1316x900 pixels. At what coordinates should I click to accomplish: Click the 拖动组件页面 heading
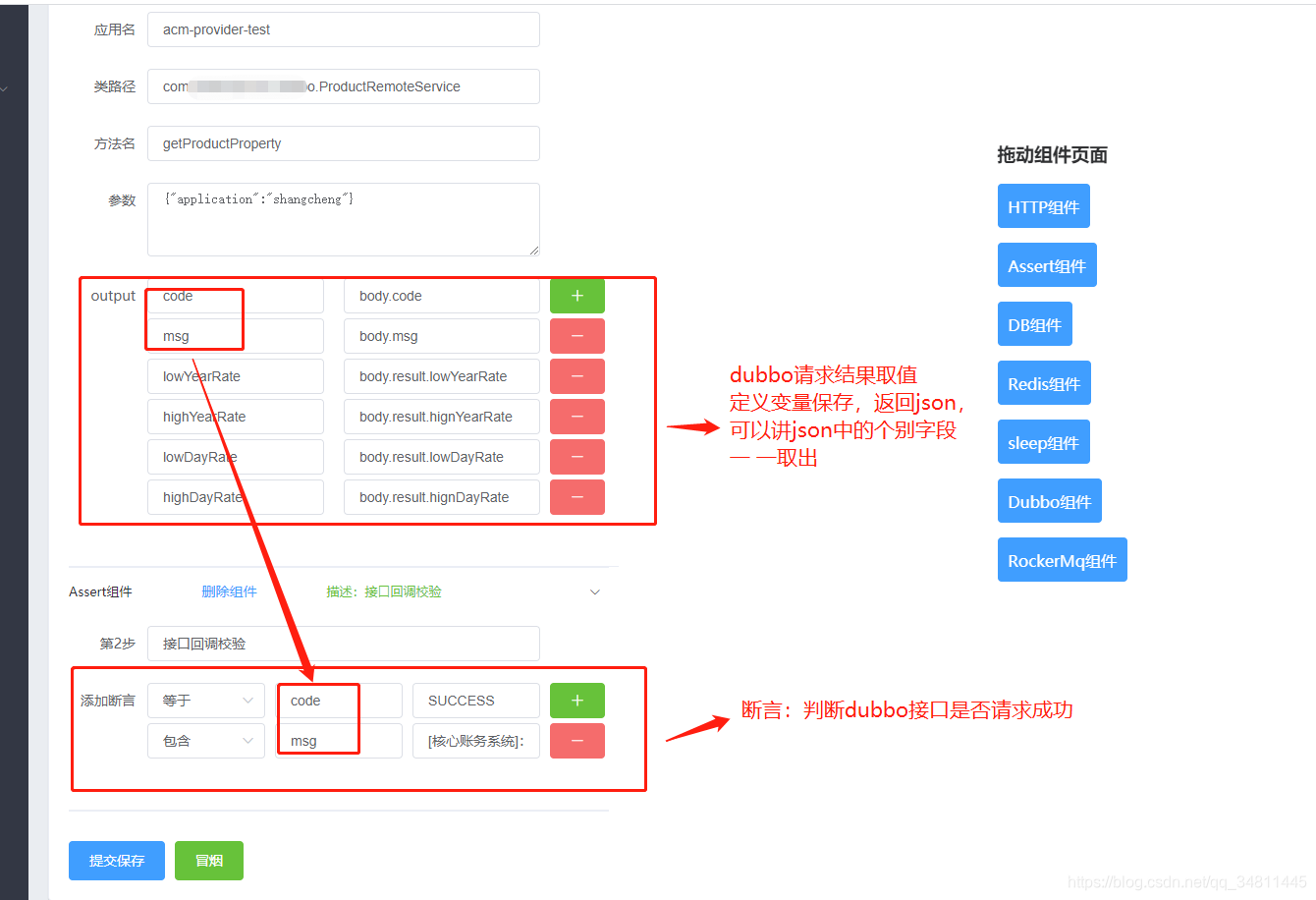(1053, 154)
